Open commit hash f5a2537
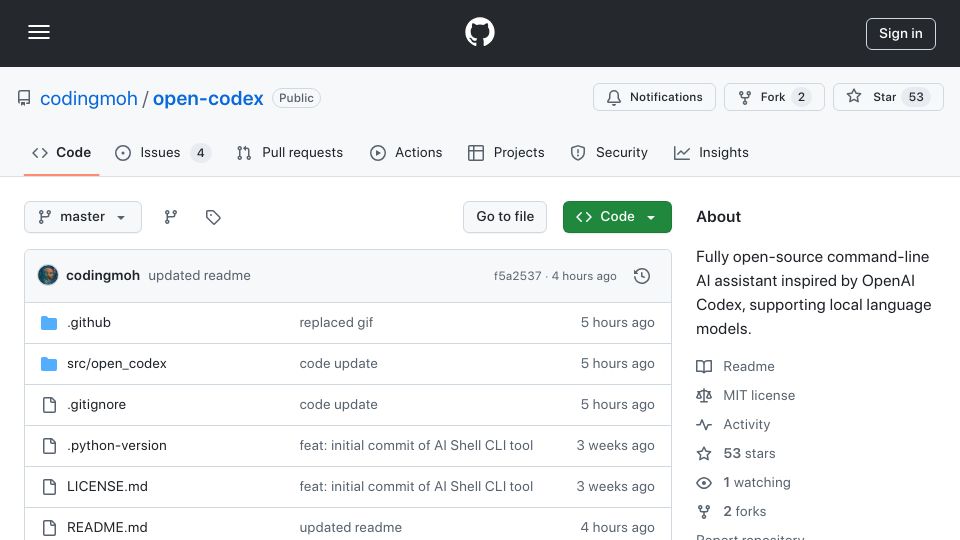960x540 pixels. 517,276
